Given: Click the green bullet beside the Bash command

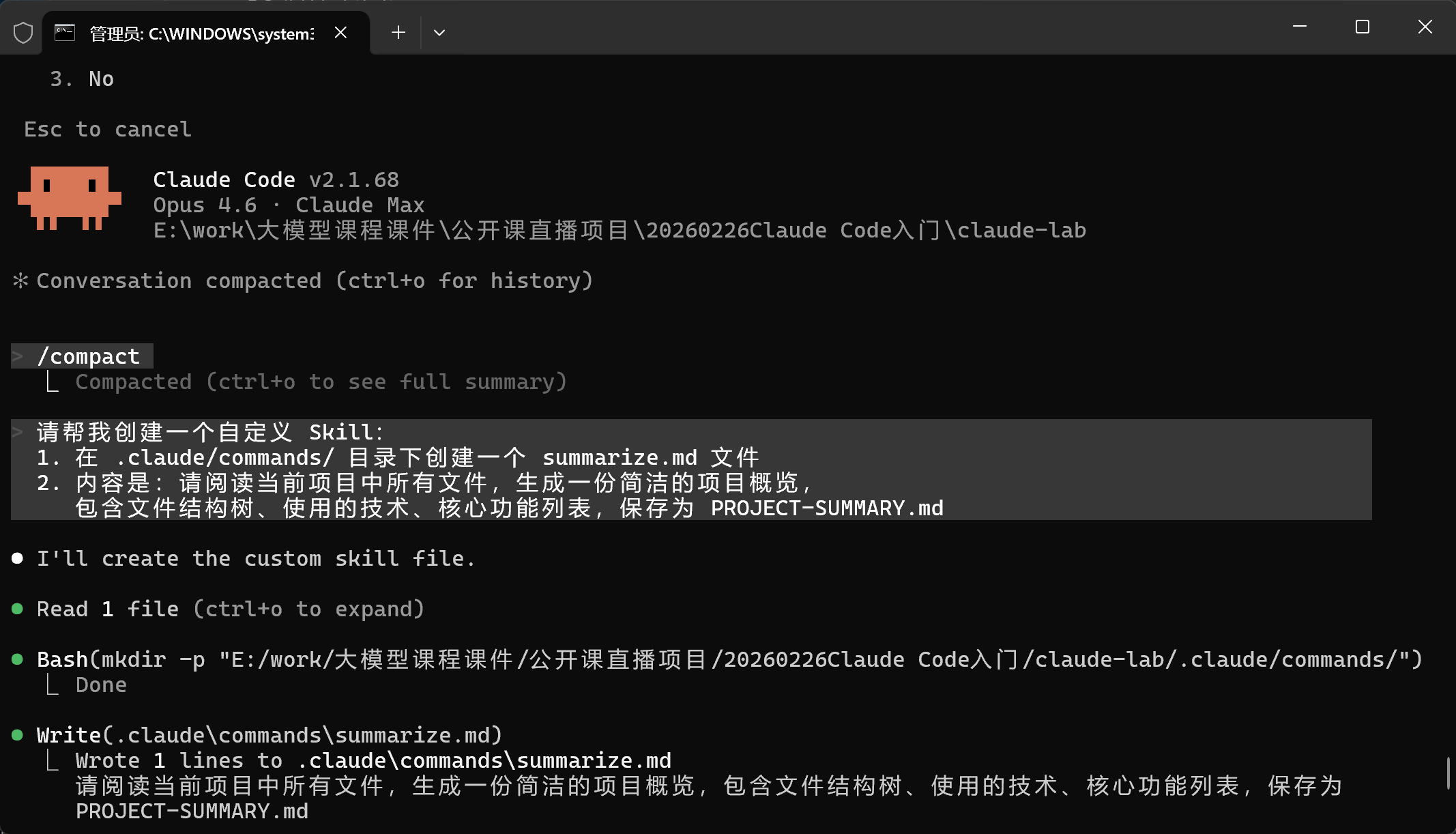Looking at the screenshot, I should 18,659.
